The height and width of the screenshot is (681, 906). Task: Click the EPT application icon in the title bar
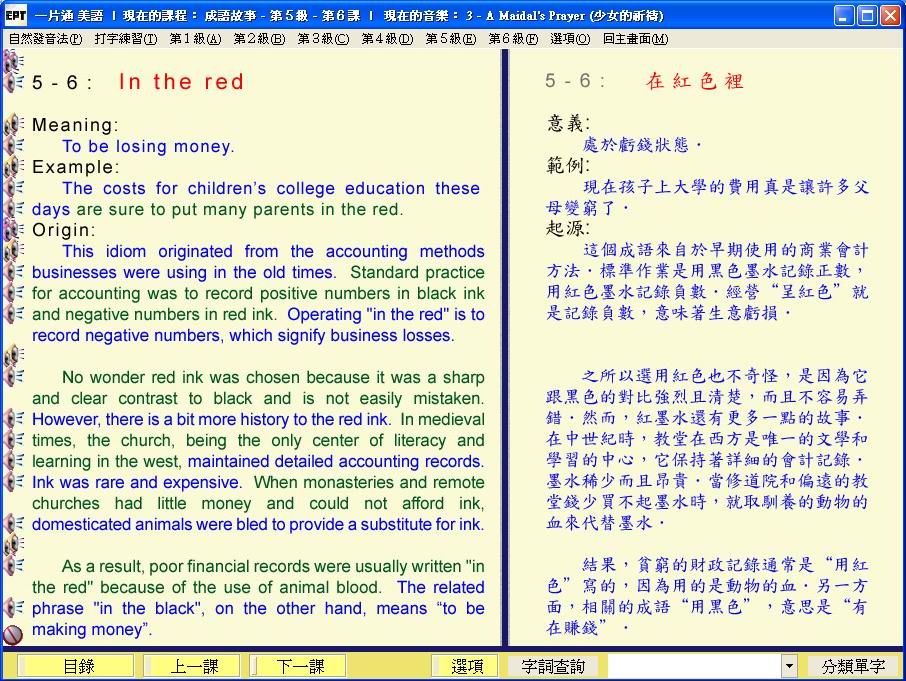(15, 16)
